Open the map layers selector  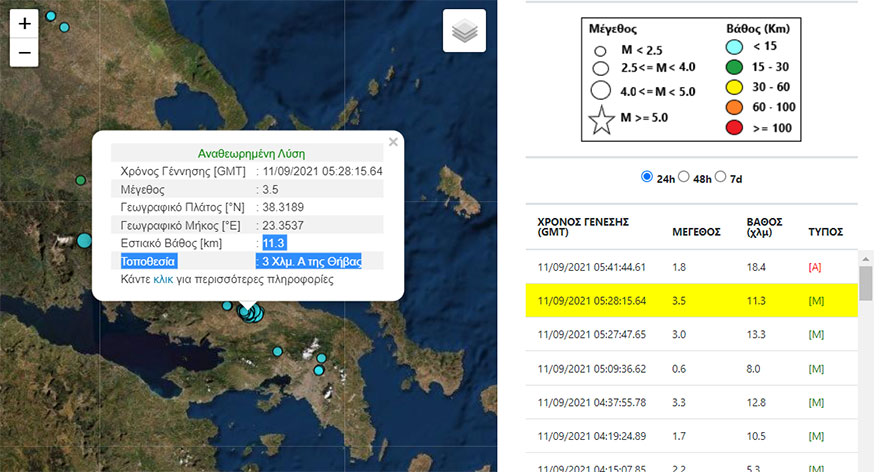point(464,31)
